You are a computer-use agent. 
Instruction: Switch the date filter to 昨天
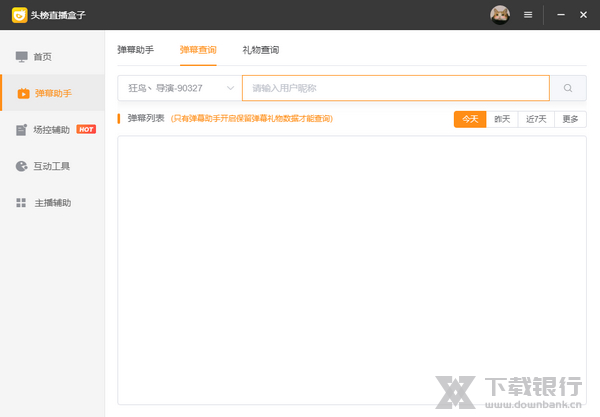pos(502,119)
